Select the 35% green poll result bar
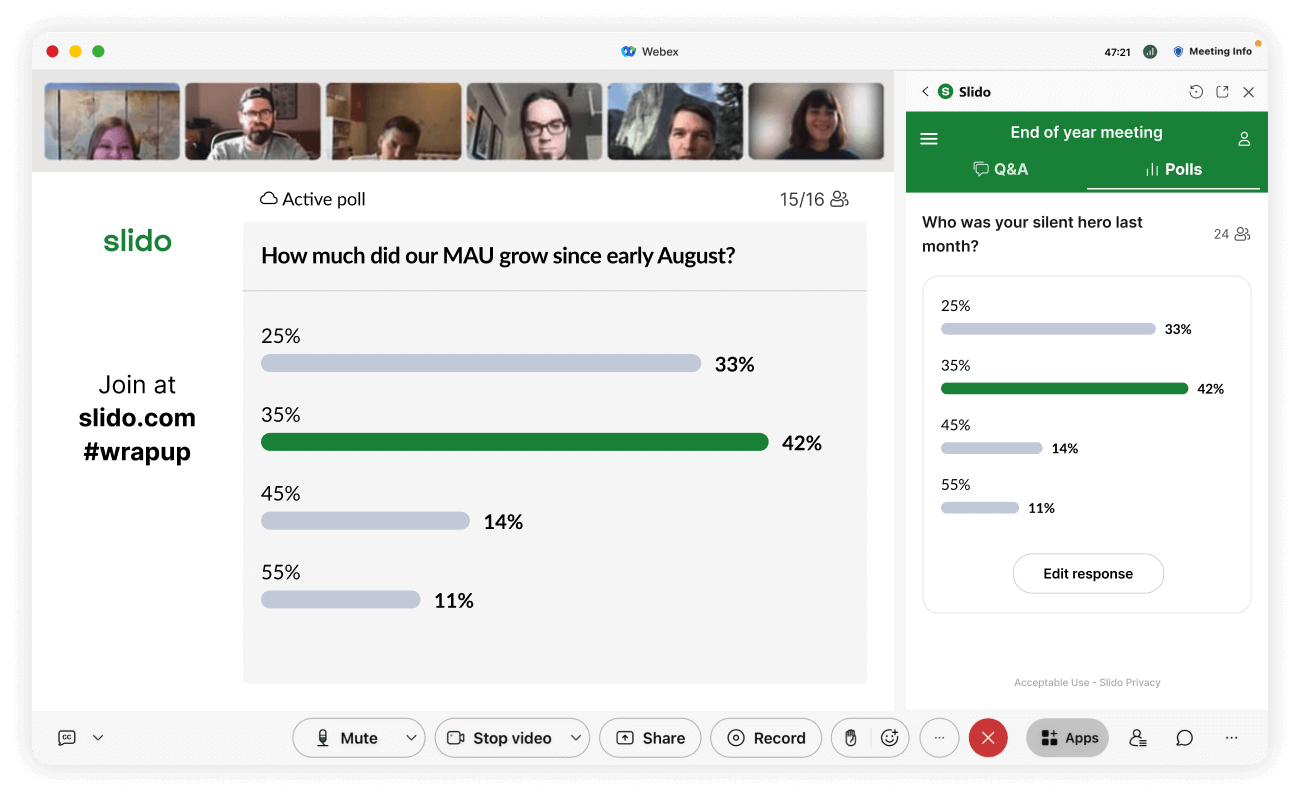Image resolution: width=1300 pixels, height=797 pixels. [x=1064, y=388]
